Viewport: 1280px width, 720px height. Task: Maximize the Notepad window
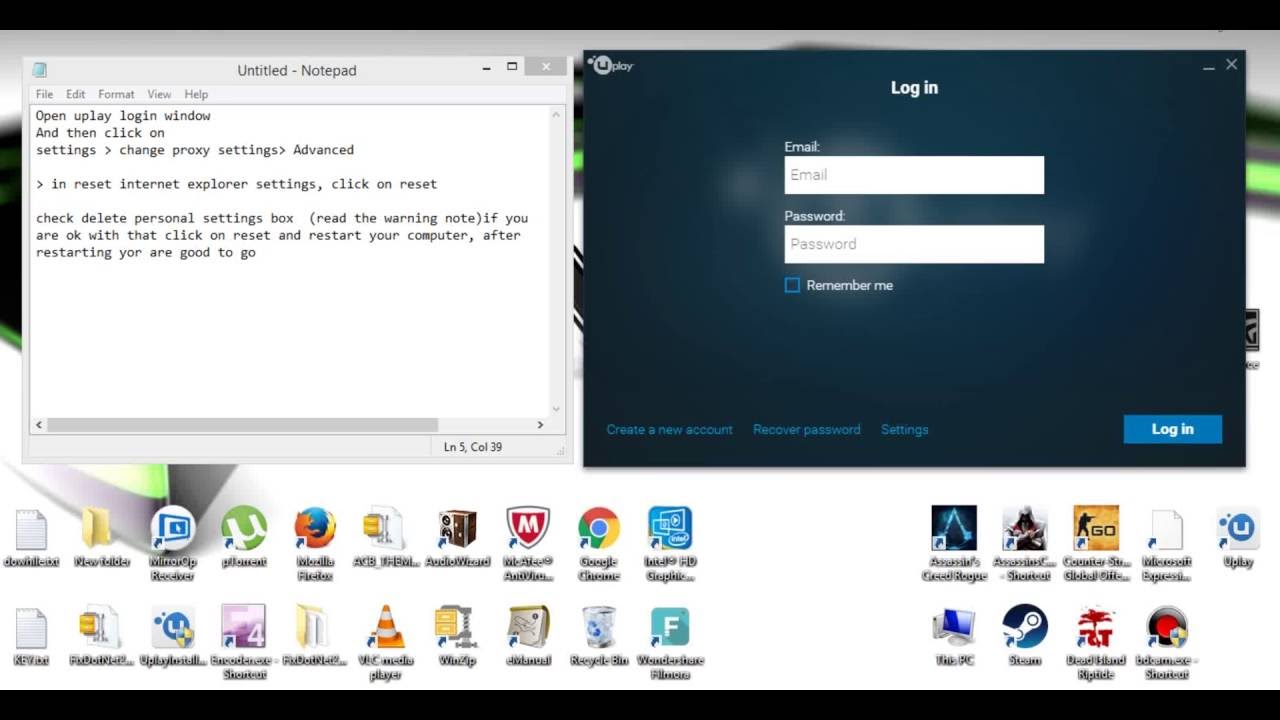(512, 67)
